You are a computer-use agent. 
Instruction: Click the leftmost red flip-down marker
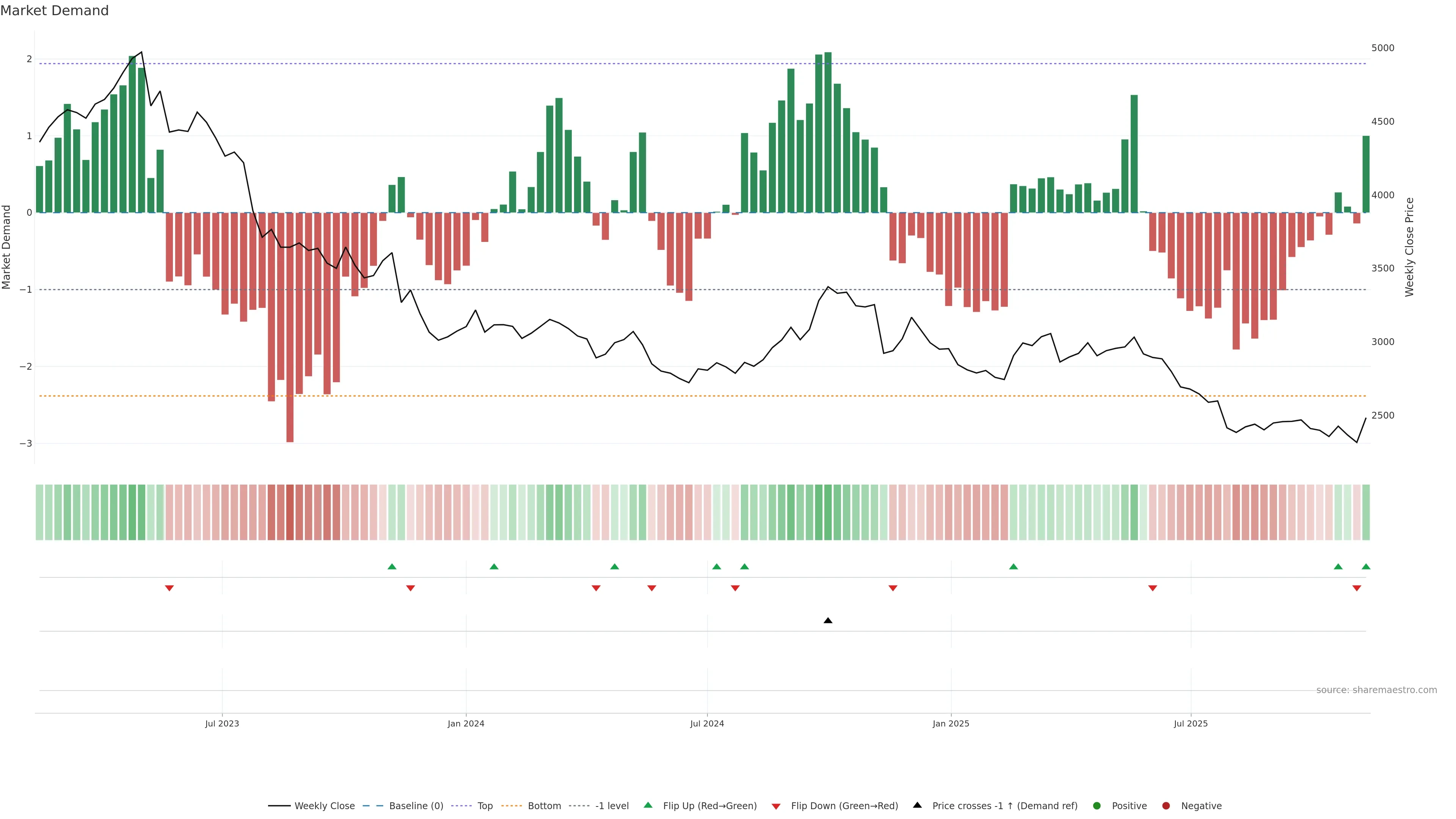click(x=169, y=588)
